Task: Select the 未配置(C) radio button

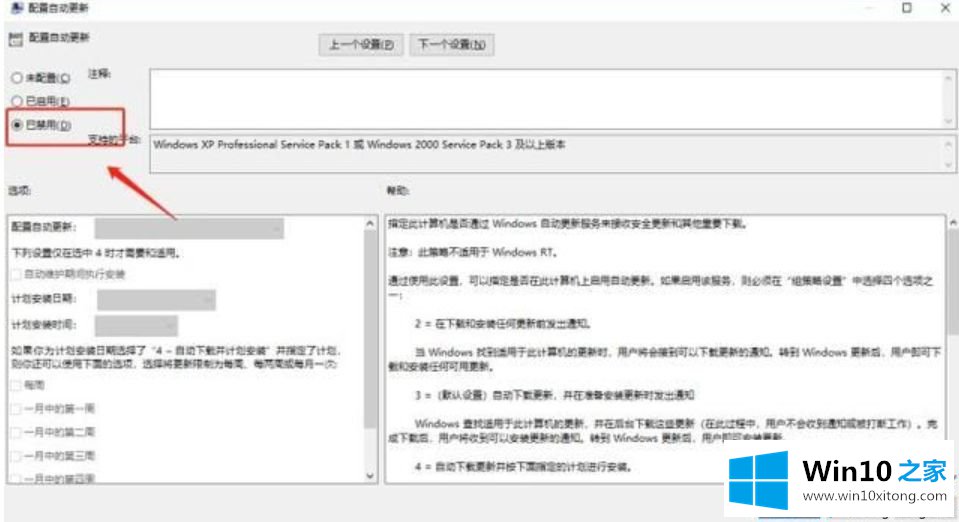Action: click(17, 78)
